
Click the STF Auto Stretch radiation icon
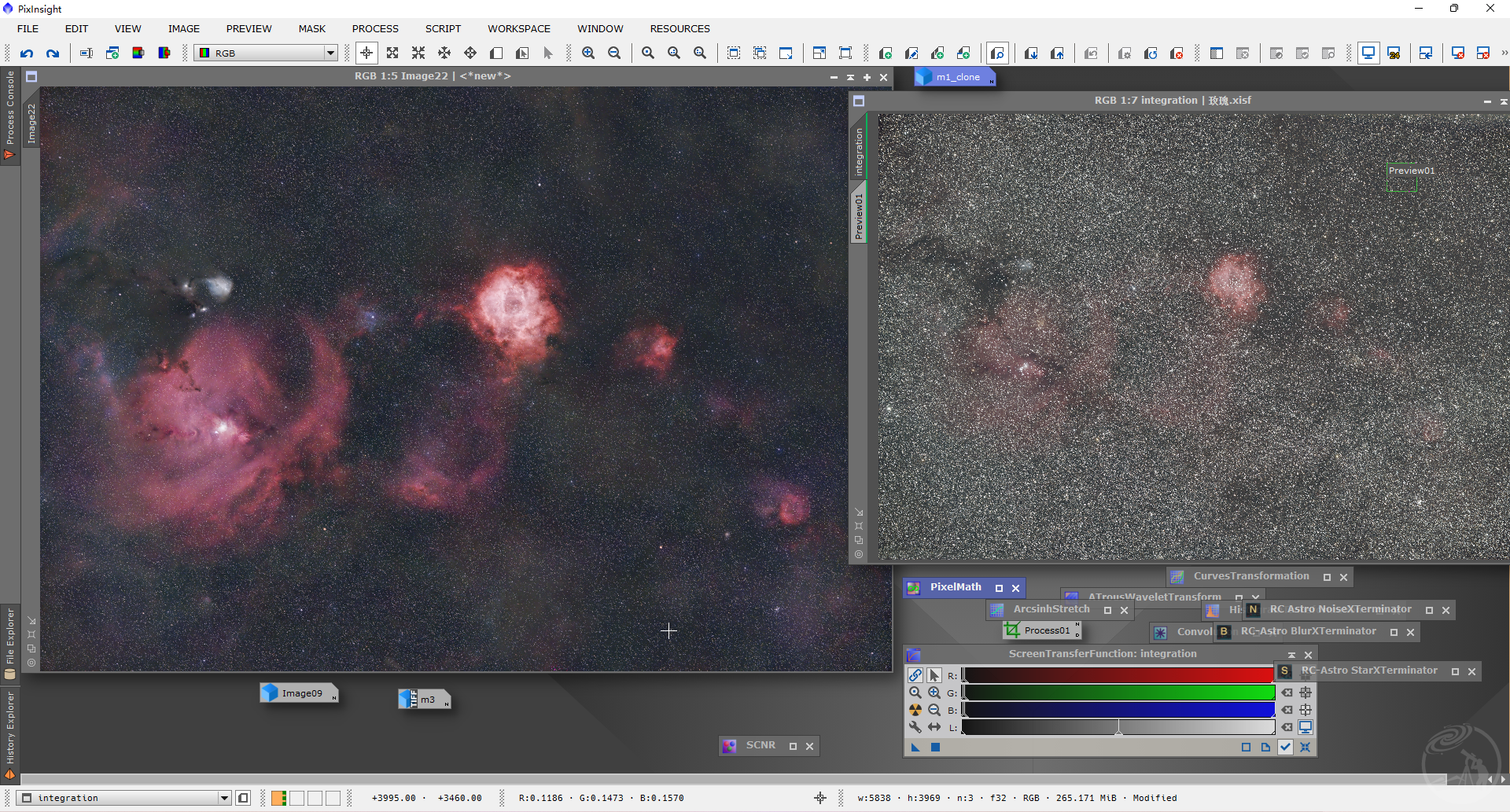coord(915,710)
